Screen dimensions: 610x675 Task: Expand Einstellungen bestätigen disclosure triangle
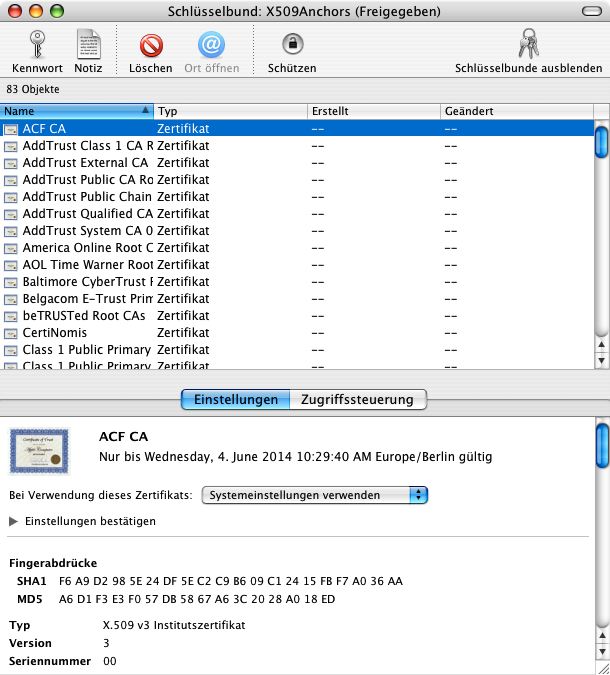click(14, 521)
